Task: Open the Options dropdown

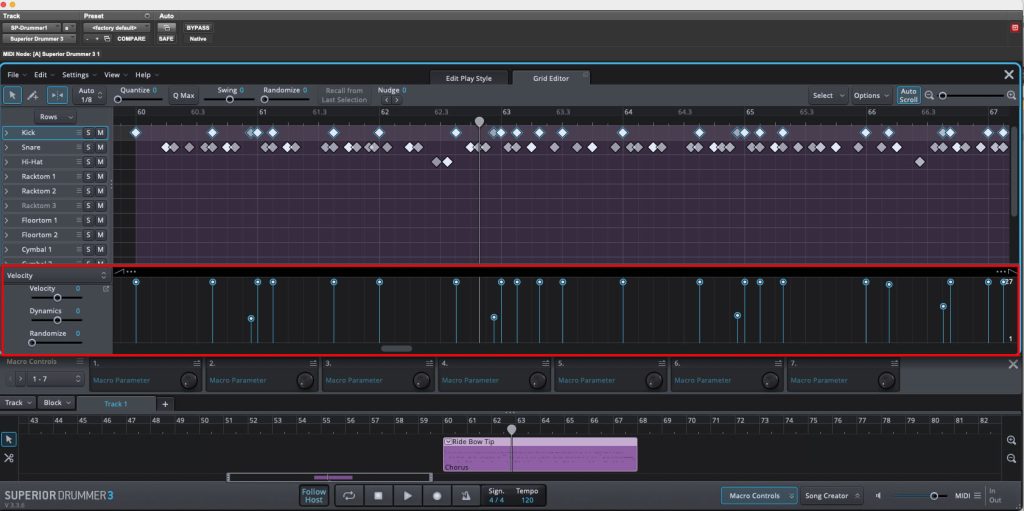Action: coord(870,95)
